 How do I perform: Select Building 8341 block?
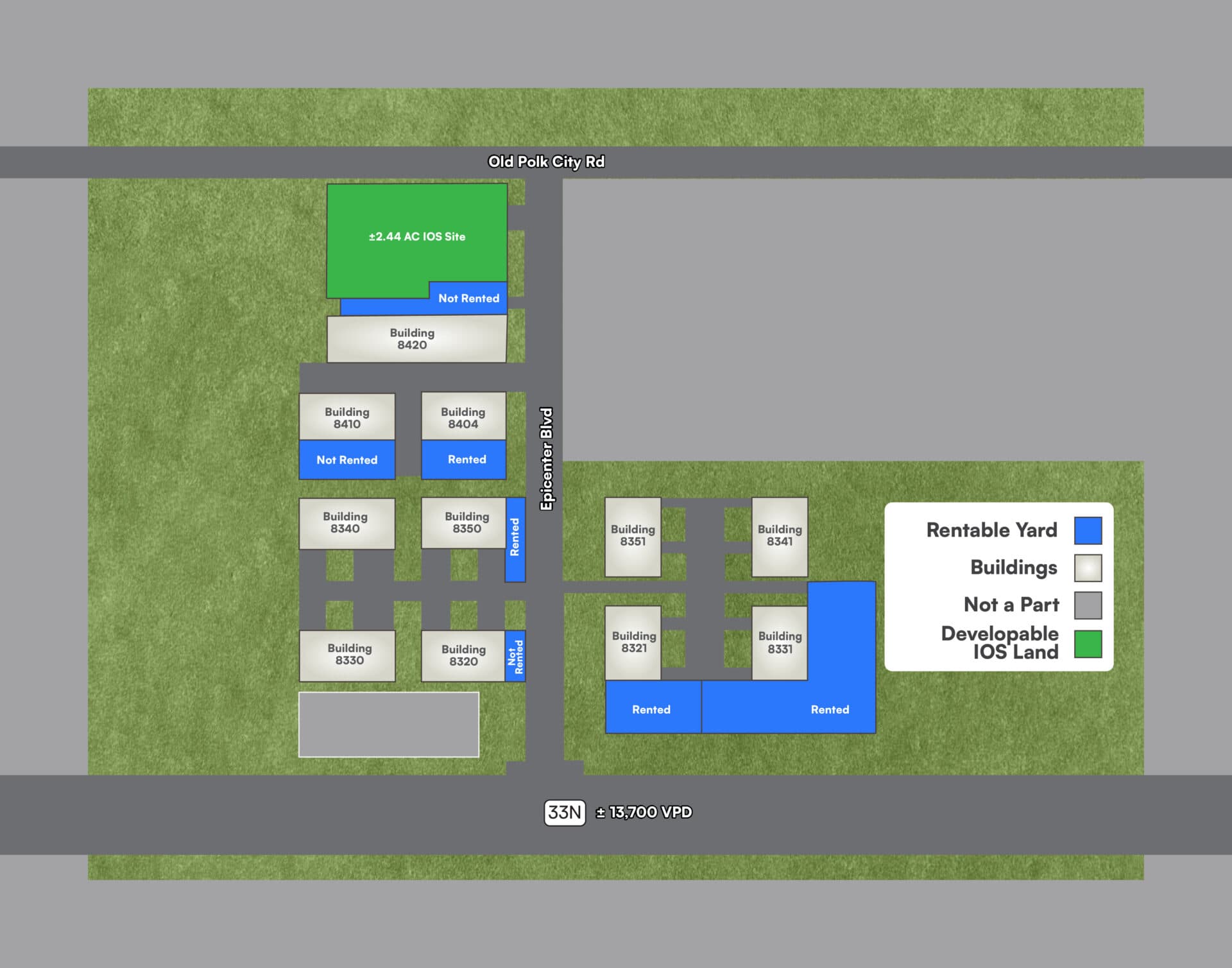tap(780, 536)
